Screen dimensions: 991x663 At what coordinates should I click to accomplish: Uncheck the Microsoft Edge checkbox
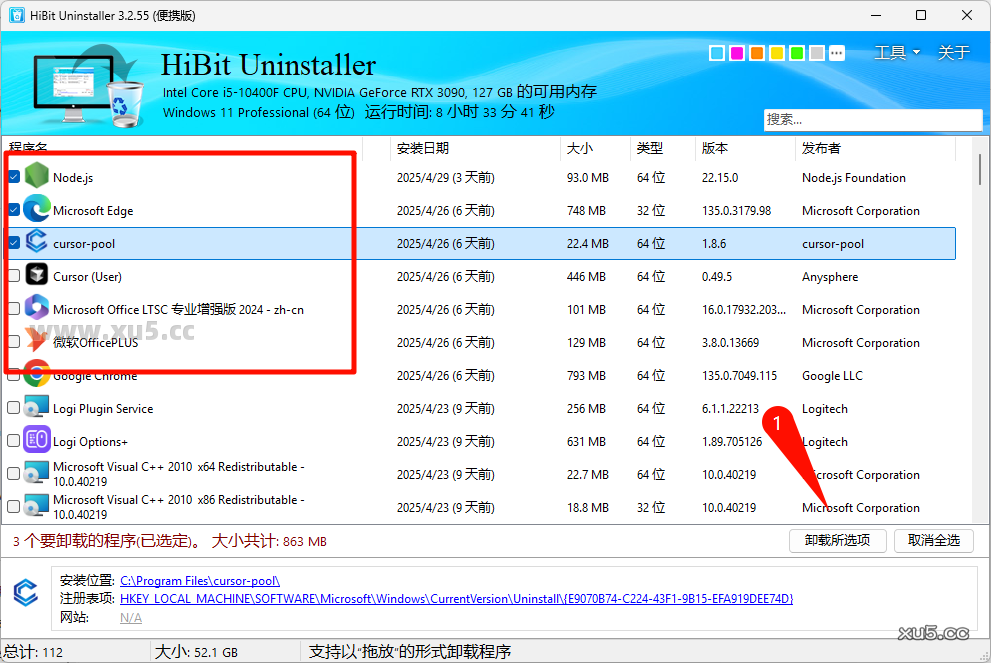pyautogui.click(x=12, y=210)
